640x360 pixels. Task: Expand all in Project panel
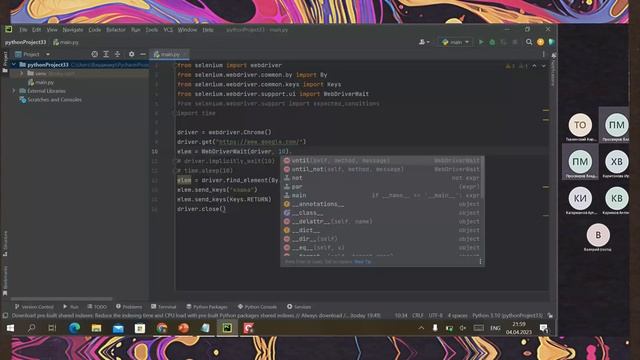pos(106,54)
